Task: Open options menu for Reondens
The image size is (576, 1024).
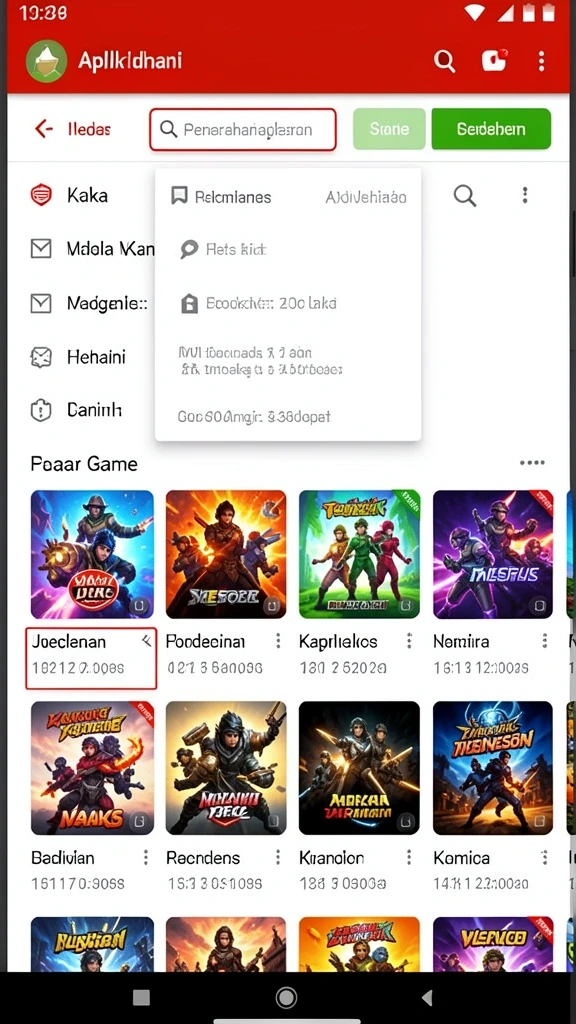Action: pyautogui.click(x=278, y=857)
